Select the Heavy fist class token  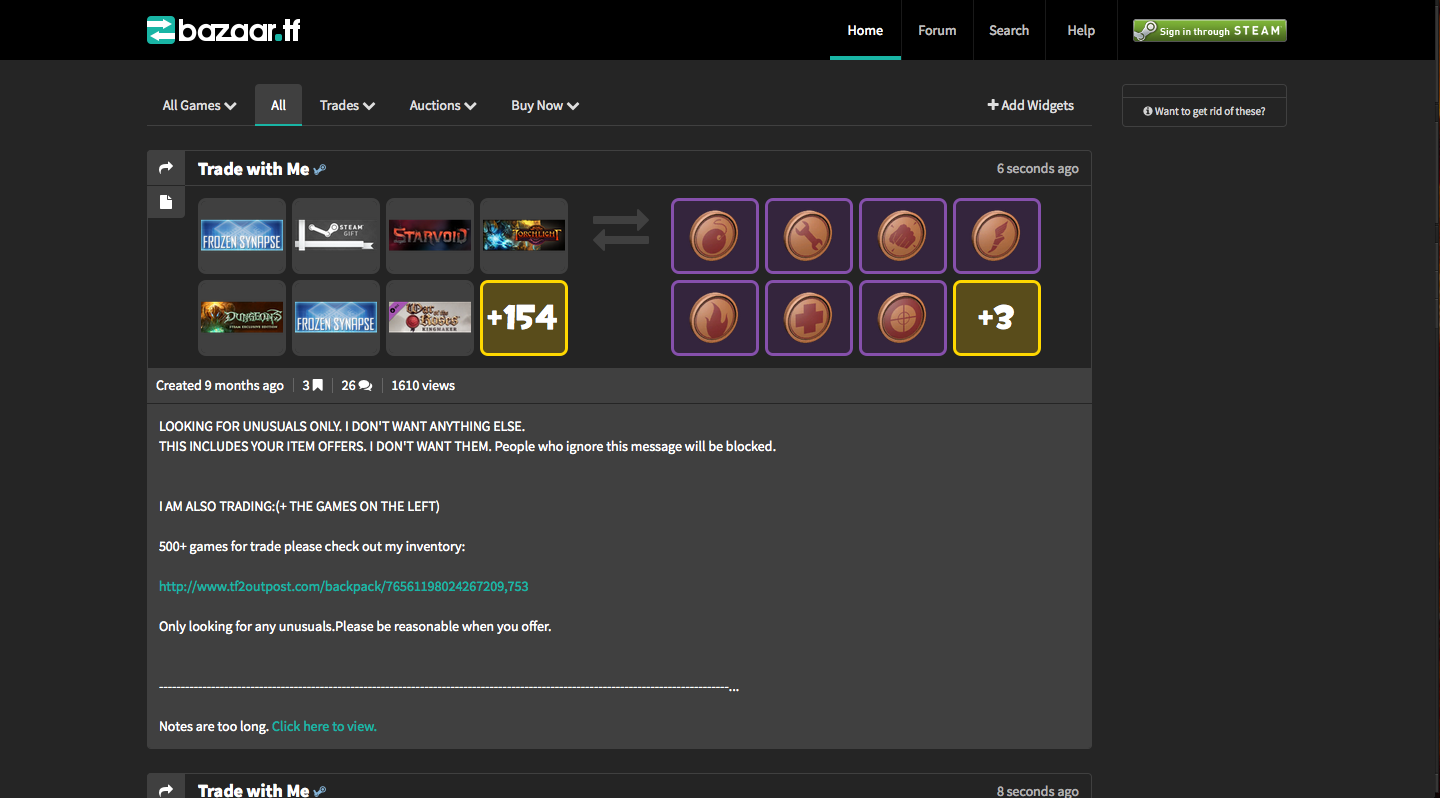pyautogui.click(x=902, y=236)
